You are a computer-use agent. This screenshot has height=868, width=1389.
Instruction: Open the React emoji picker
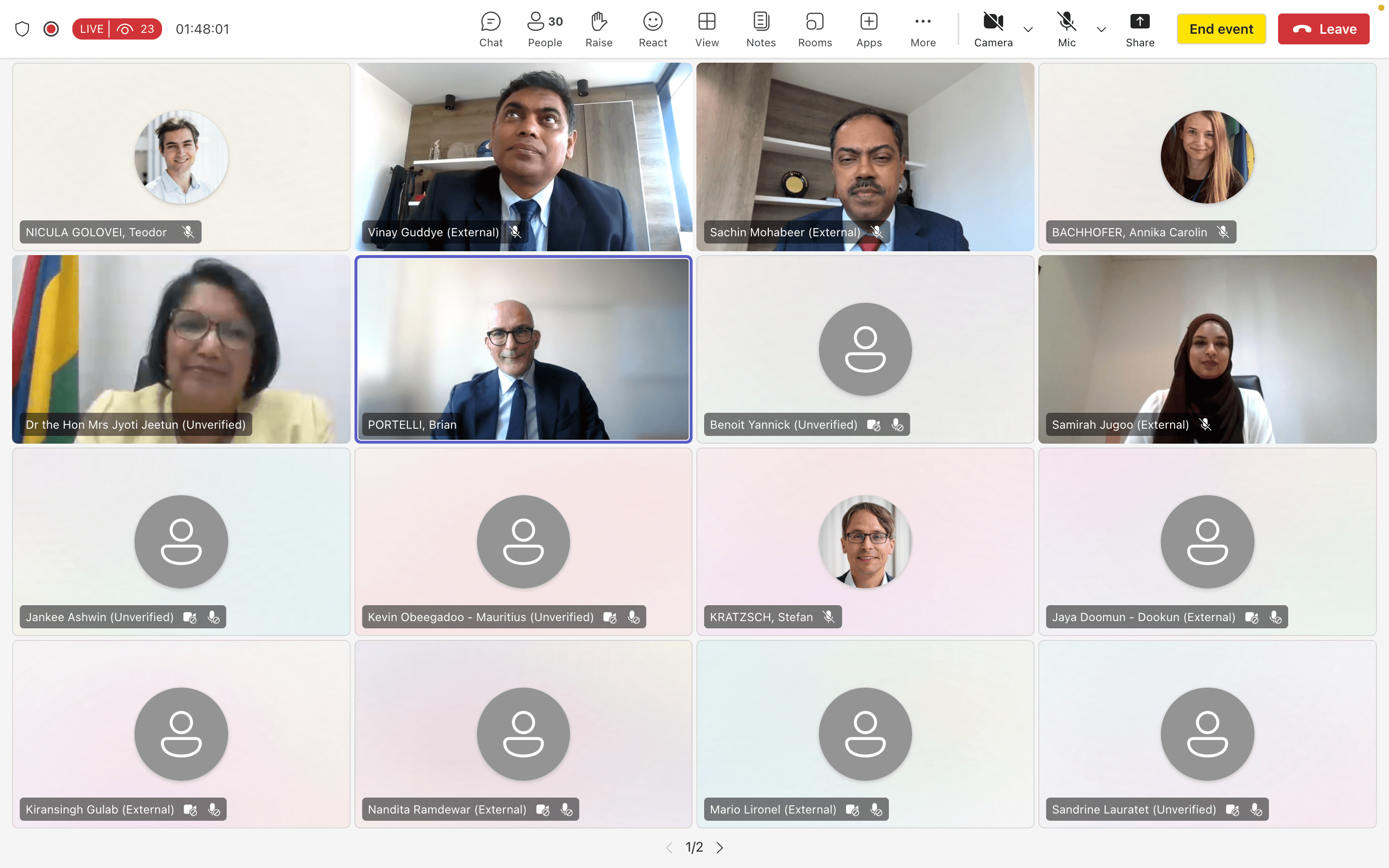tap(653, 29)
